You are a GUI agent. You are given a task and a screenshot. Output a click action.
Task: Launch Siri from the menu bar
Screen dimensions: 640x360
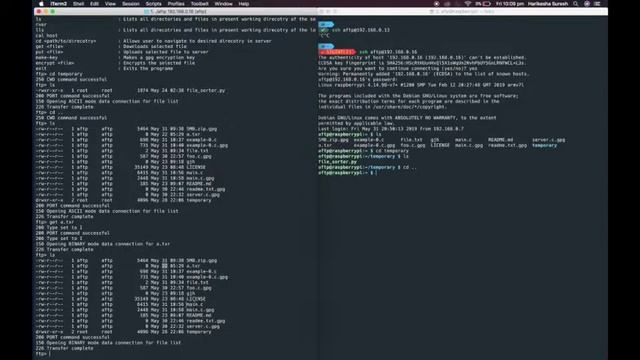coord(587,4)
